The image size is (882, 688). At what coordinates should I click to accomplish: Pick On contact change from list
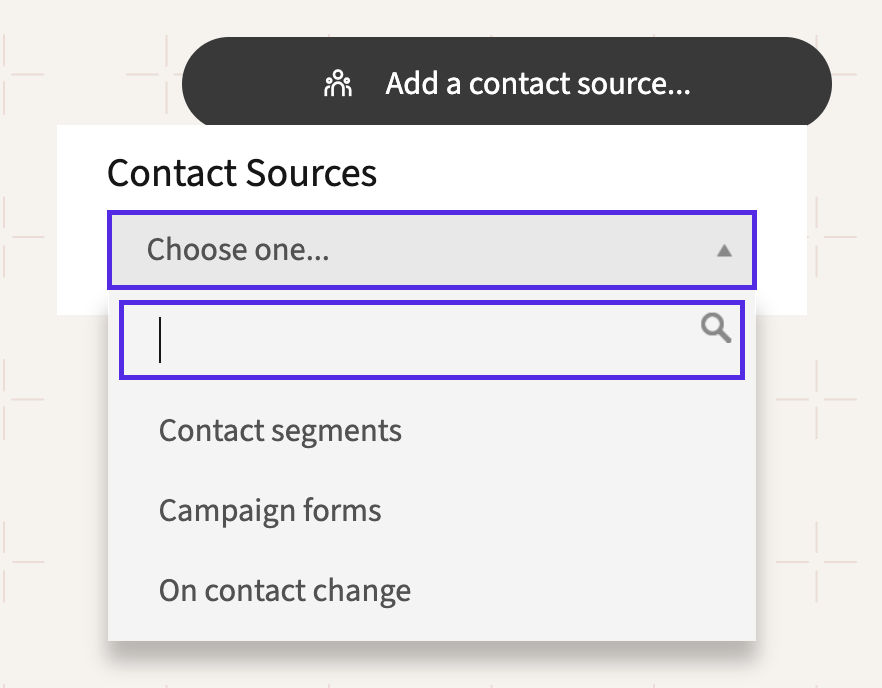pyautogui.click(x=285, y=591)
